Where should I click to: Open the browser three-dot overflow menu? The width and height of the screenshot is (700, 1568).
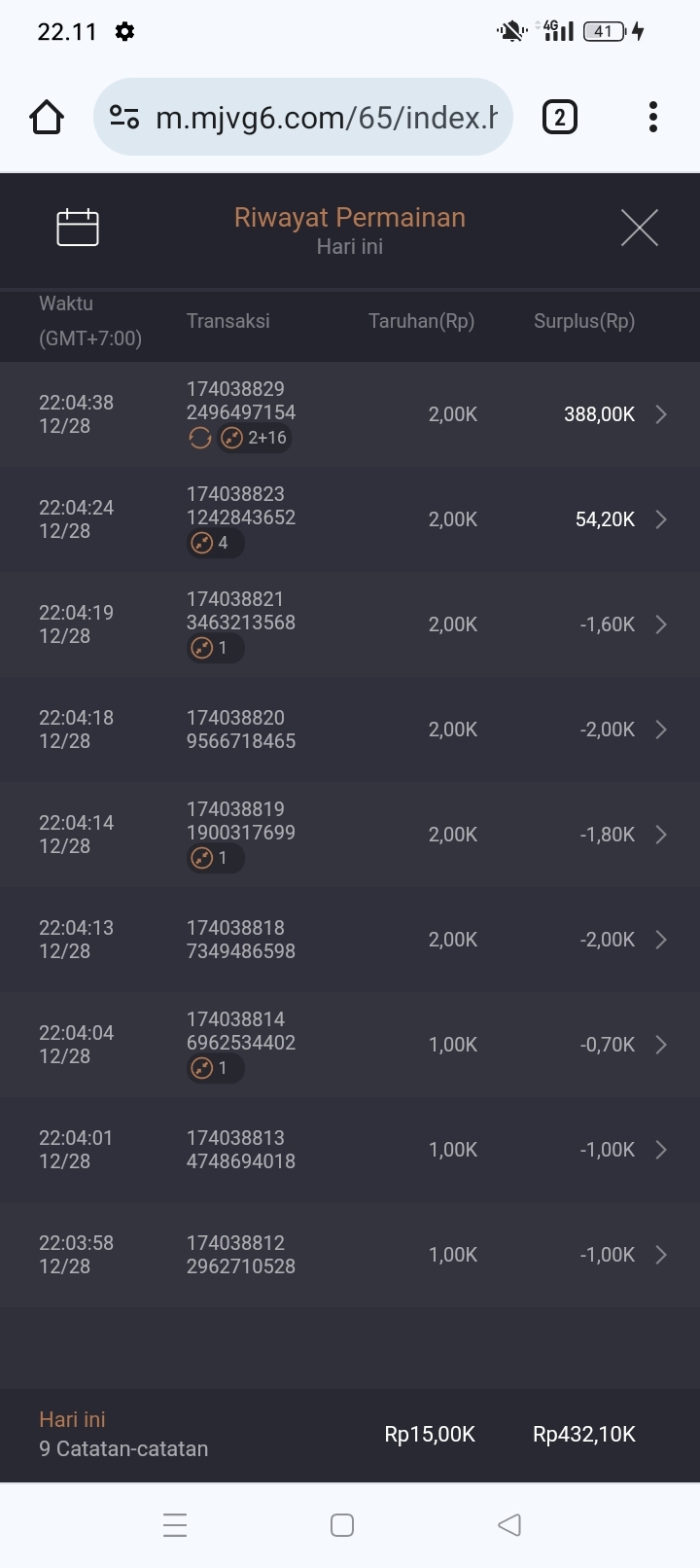(653, 118)
